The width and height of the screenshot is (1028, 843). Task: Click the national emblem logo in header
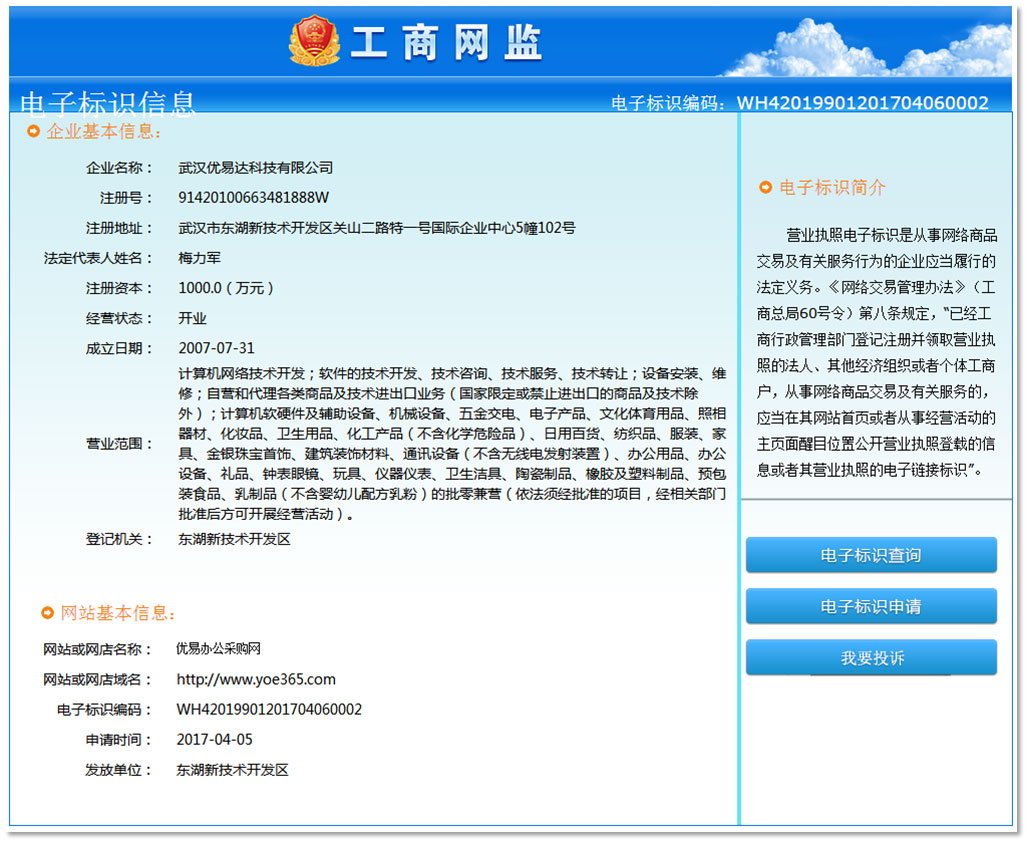click(314, 41)
